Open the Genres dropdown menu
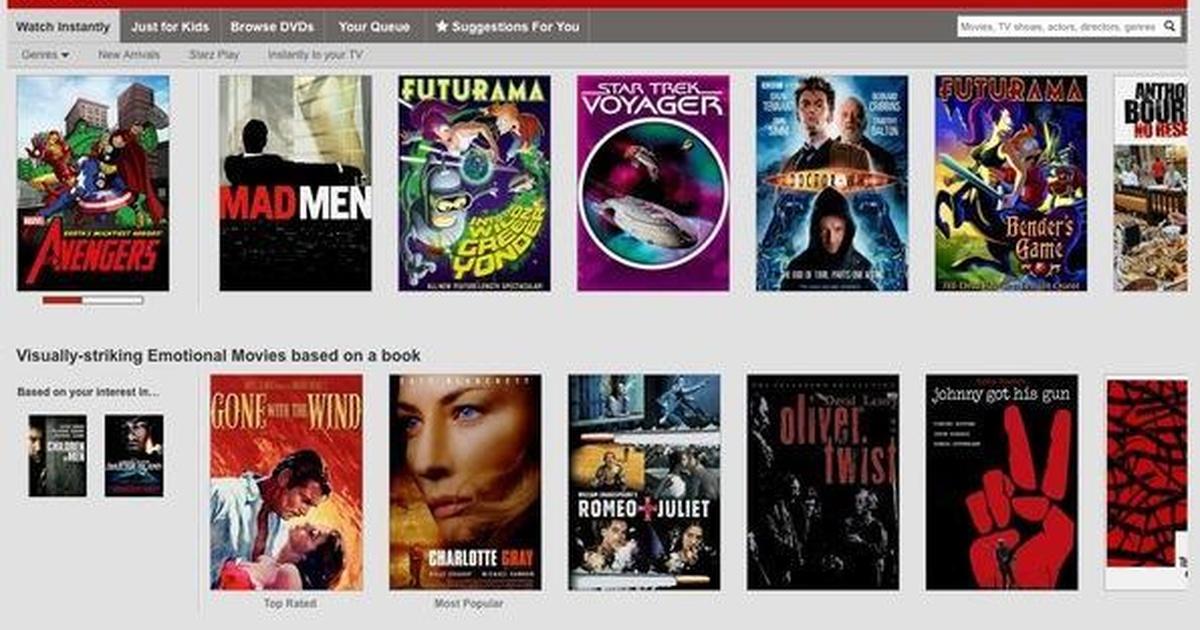Screen dimensions: 1200x630 tap(45, 55)
